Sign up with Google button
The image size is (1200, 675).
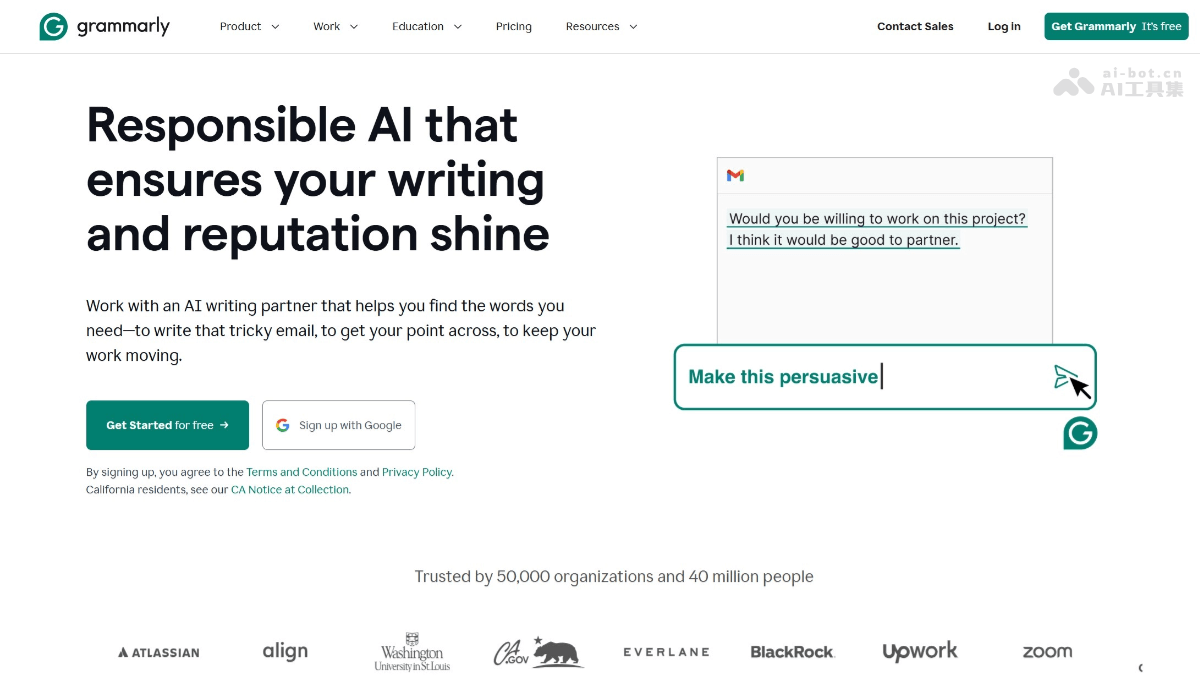[x=339, y=425]
